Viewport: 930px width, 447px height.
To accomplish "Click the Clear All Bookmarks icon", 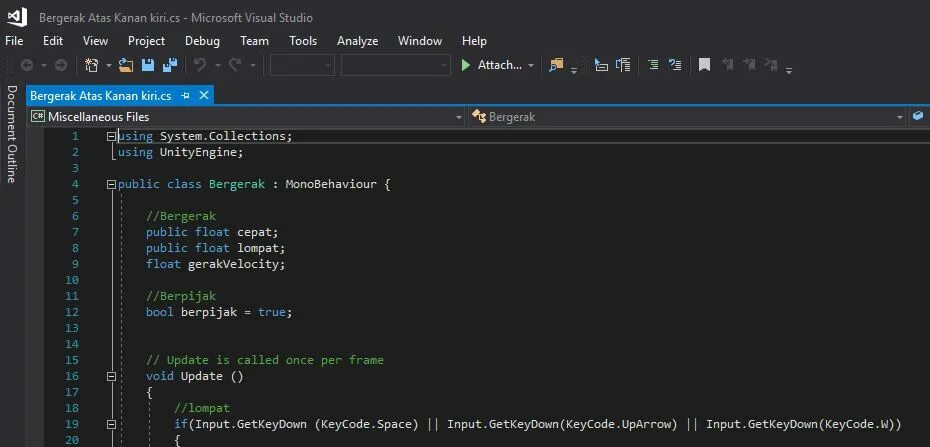I will click(770, 65).
